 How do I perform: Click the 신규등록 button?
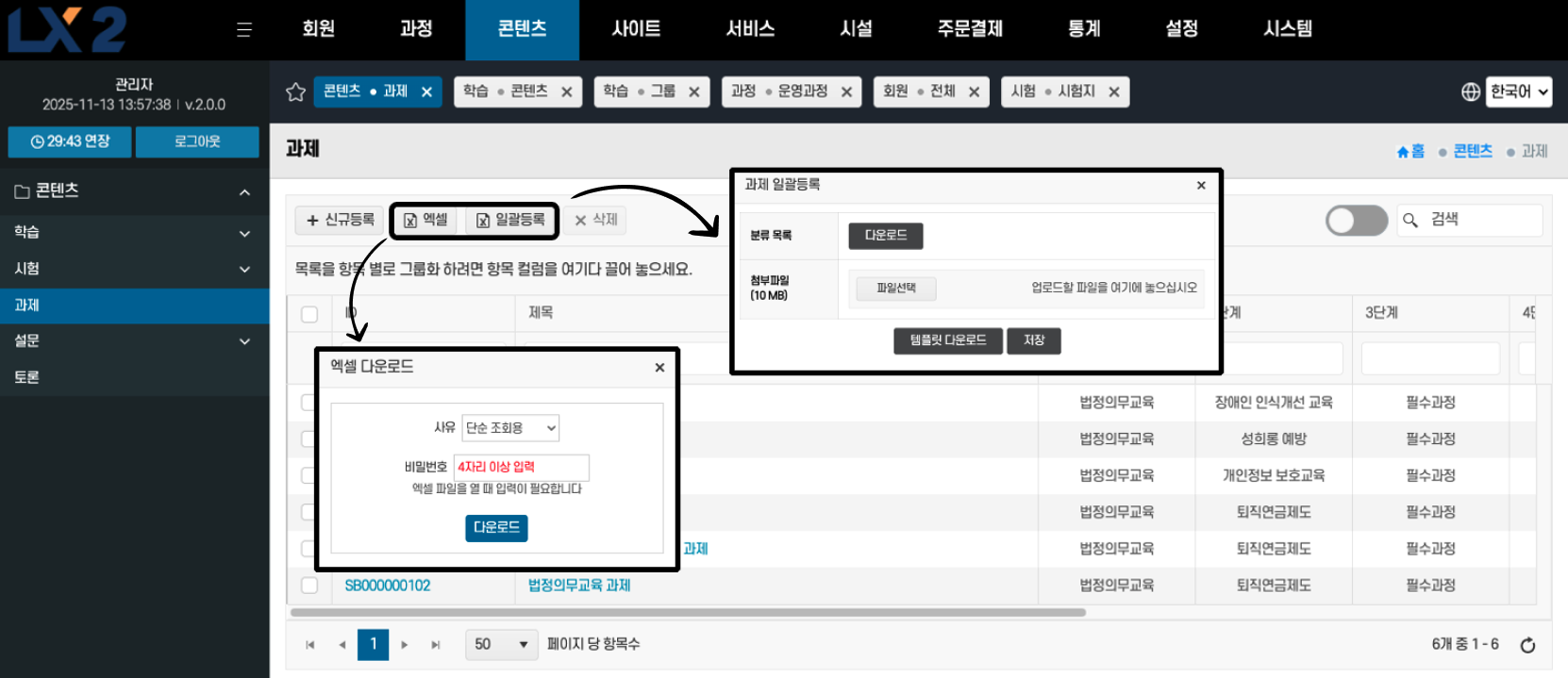tap(340, 220)
